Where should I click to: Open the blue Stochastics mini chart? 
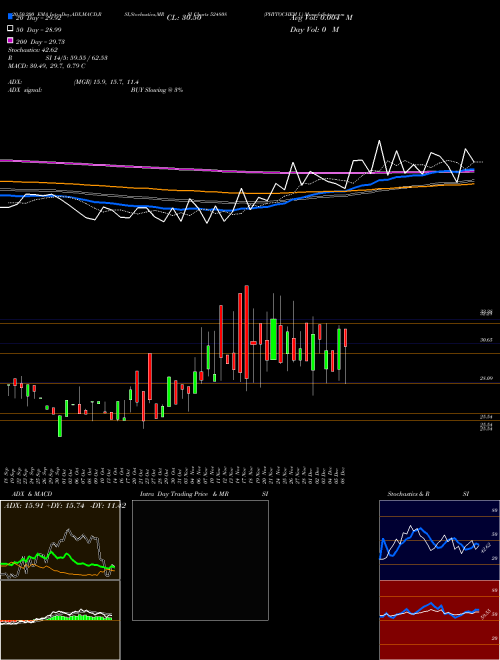pos(439,540)
